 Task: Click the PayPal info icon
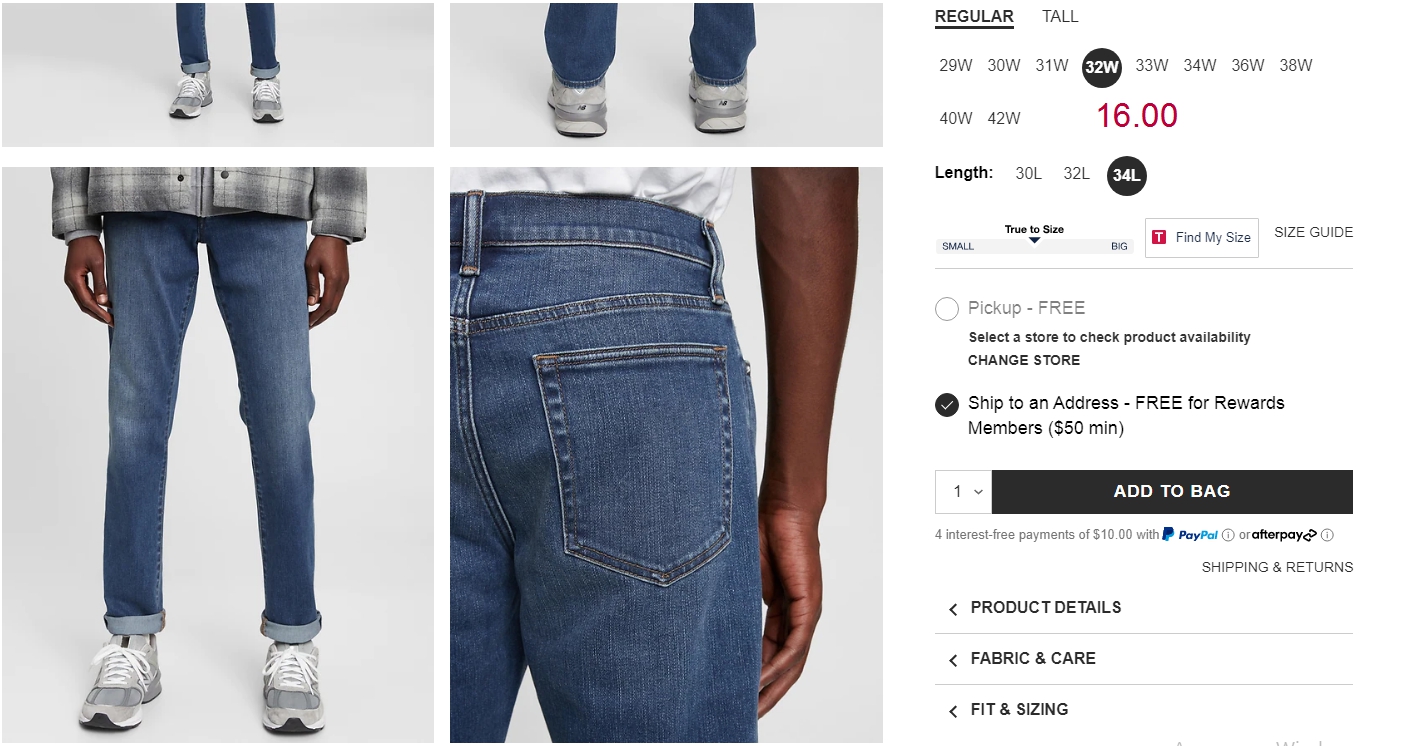click(x=1228, y=535)
